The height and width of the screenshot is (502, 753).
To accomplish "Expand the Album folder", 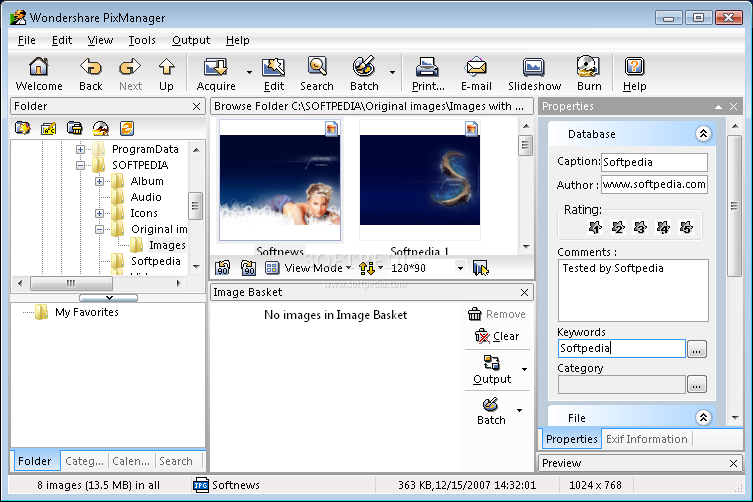I will tap(99, 182).
